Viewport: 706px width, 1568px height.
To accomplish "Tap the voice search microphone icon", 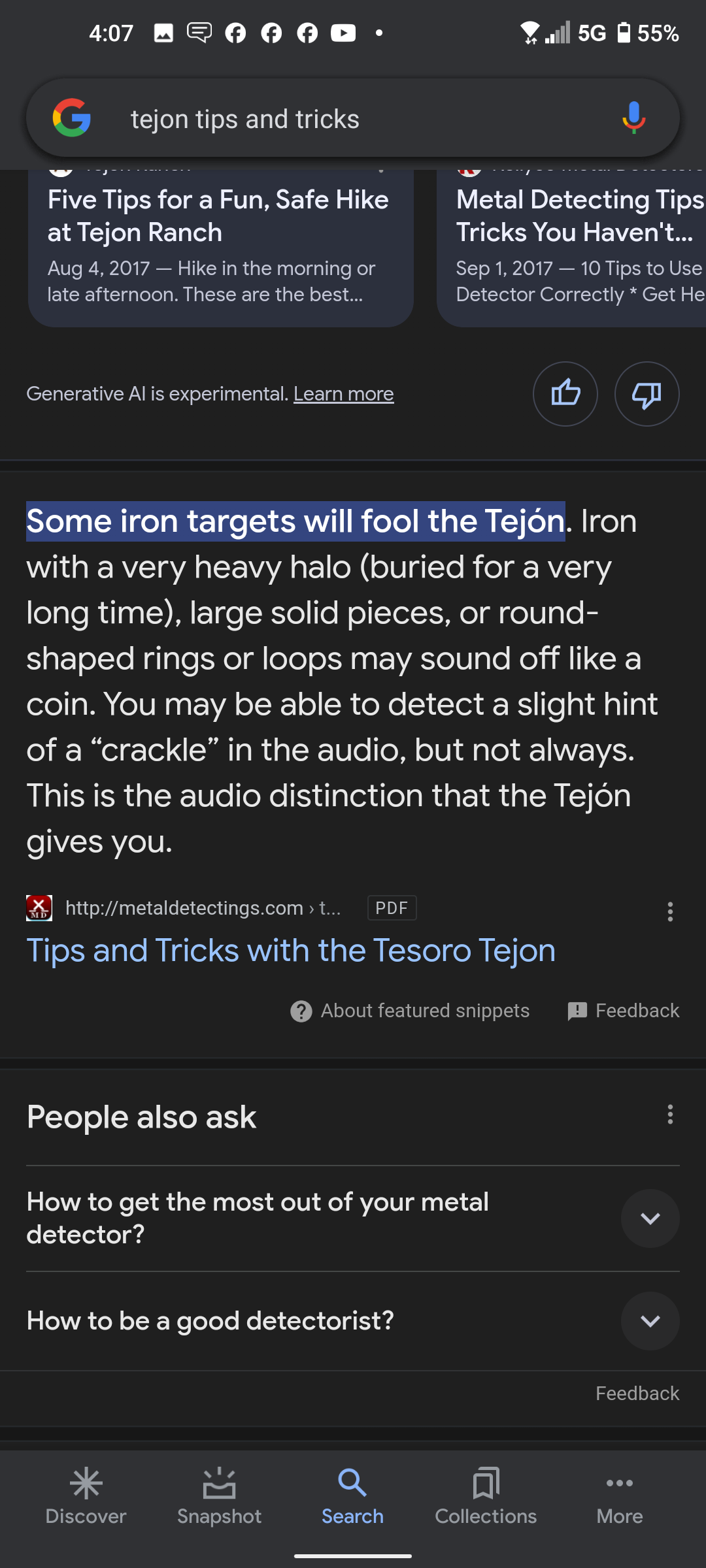I will tap(633, 118).
